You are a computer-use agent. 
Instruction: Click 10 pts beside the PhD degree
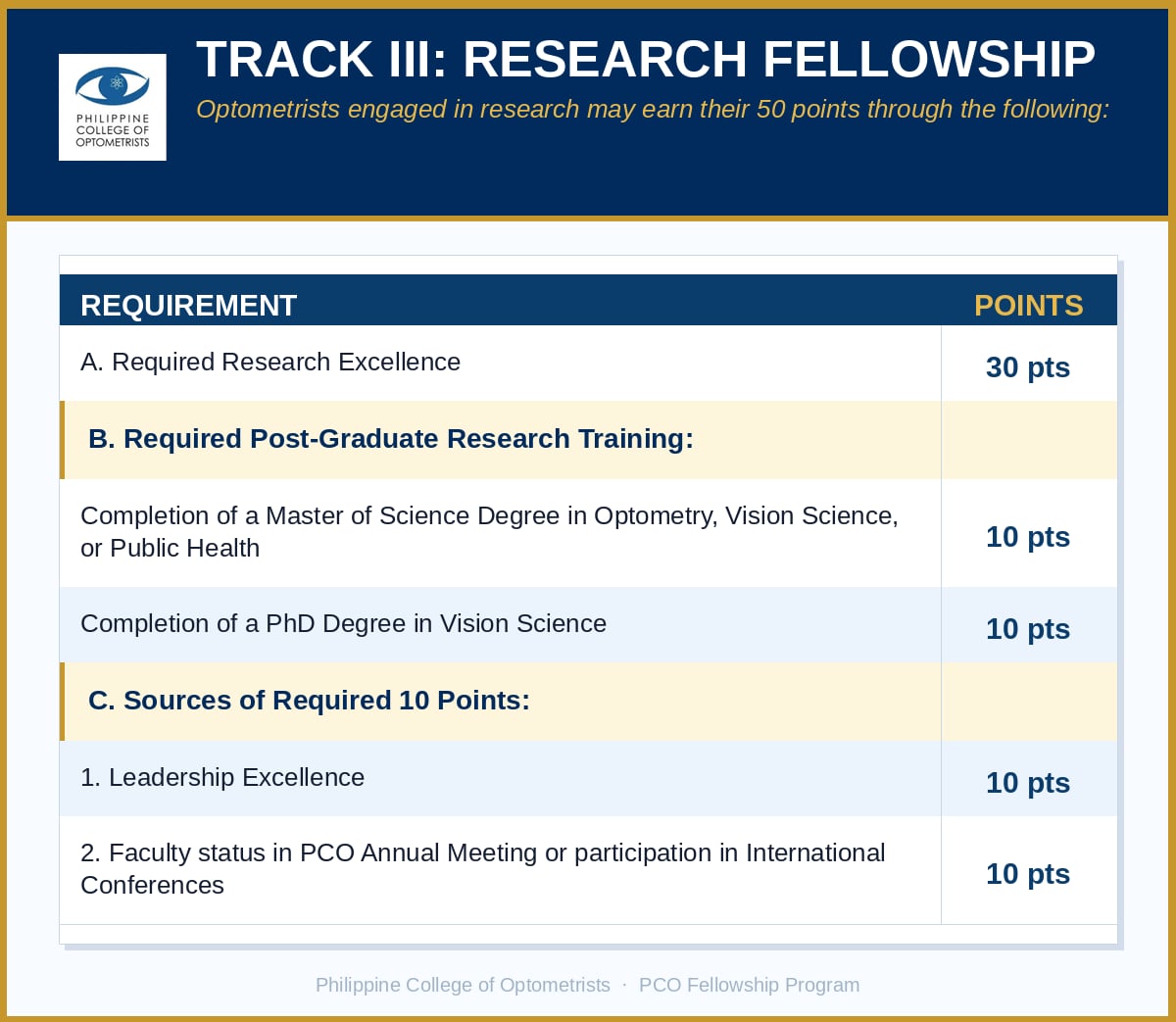1028,629
